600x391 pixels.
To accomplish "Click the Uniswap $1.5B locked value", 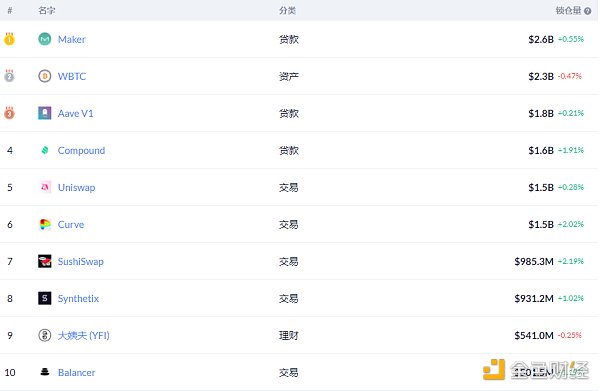I will coord(541,187).
